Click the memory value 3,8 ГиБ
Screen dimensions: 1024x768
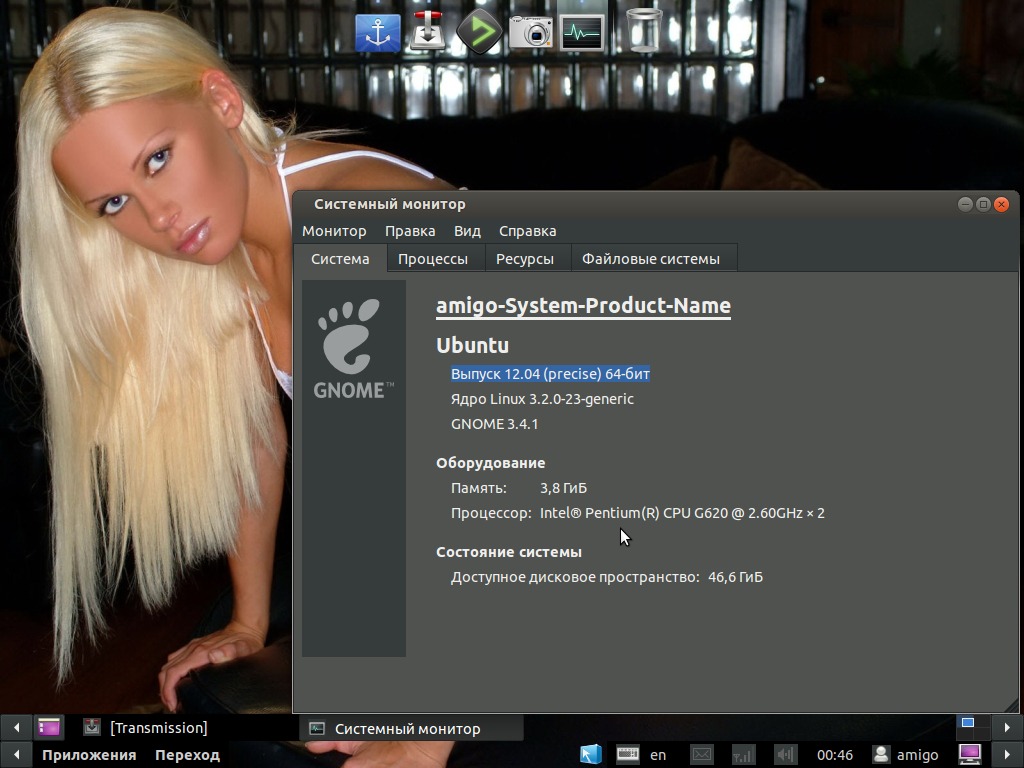[564, 488]
